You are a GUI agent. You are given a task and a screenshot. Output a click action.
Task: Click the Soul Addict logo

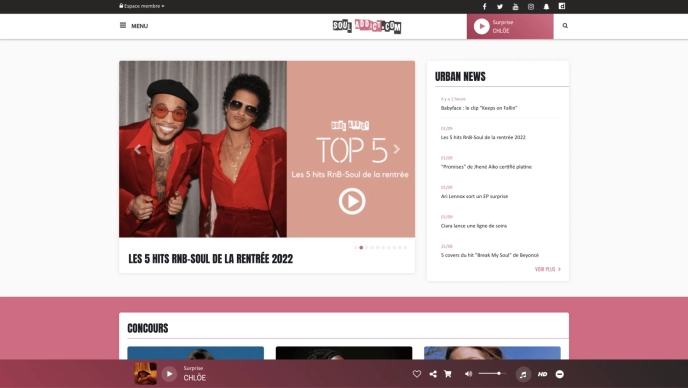(x=367, y=26)
